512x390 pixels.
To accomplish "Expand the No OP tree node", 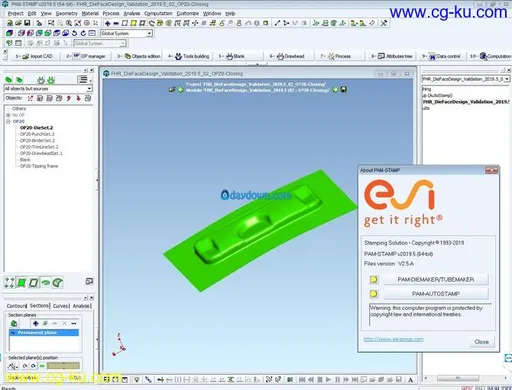I will 8,115.
